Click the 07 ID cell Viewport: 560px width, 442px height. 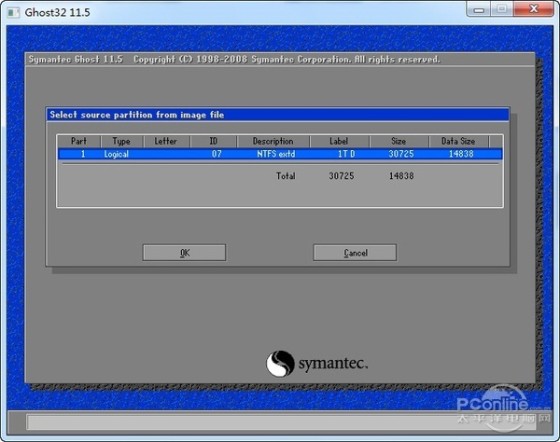click(x=216, y=154)
